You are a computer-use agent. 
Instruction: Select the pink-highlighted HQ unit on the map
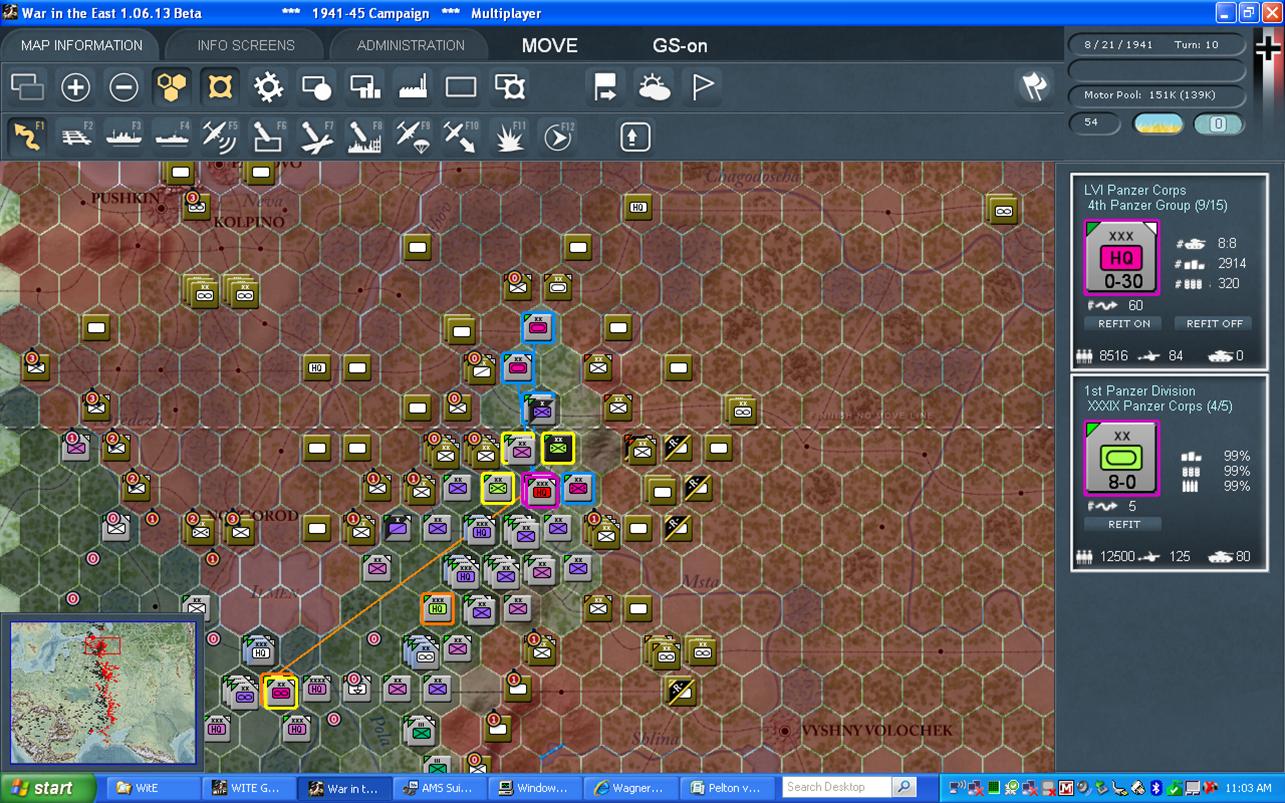coord(541,490)
